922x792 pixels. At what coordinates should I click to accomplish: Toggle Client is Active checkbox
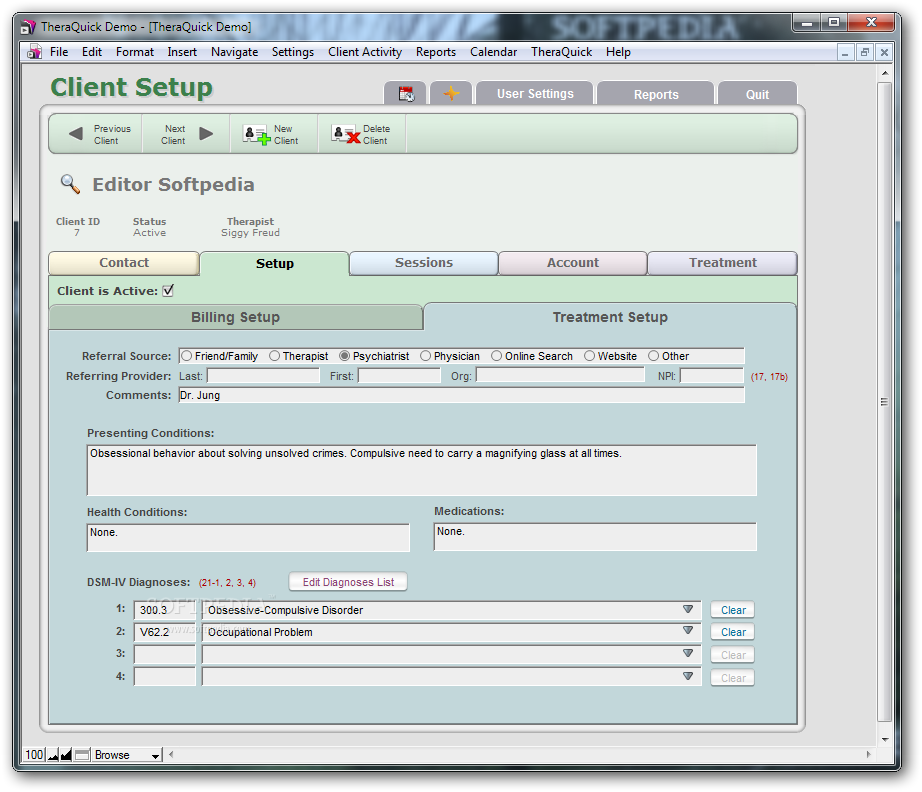(x=168, y=290)
